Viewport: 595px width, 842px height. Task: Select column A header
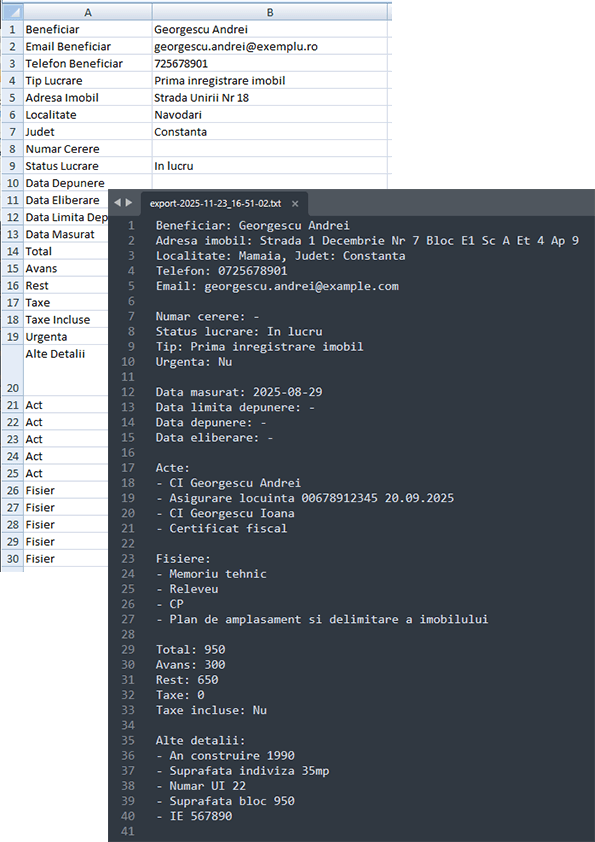point(88,12)
